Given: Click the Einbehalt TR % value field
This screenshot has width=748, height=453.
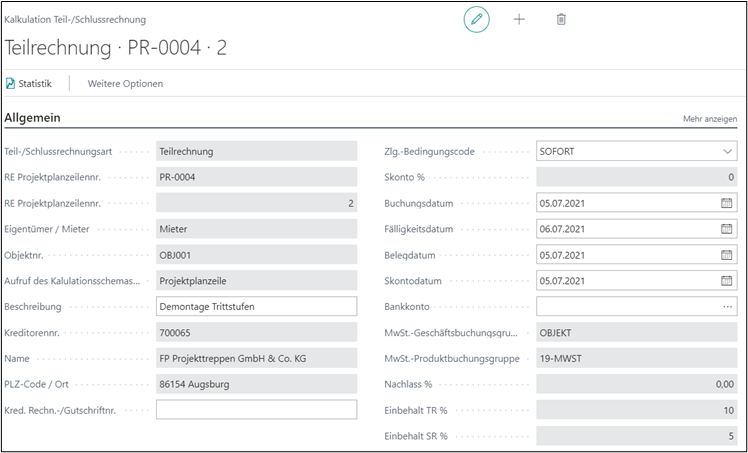Looking at the screenshot, I should [x=637, y=410].
